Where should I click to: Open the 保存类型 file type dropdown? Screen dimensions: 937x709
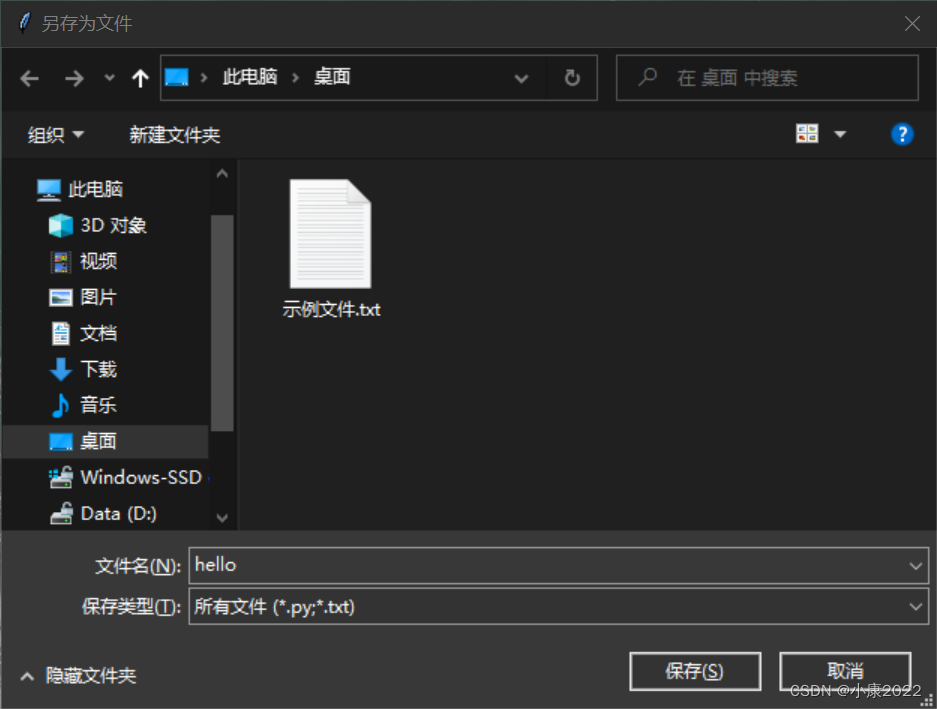click(x=915, y=607)
